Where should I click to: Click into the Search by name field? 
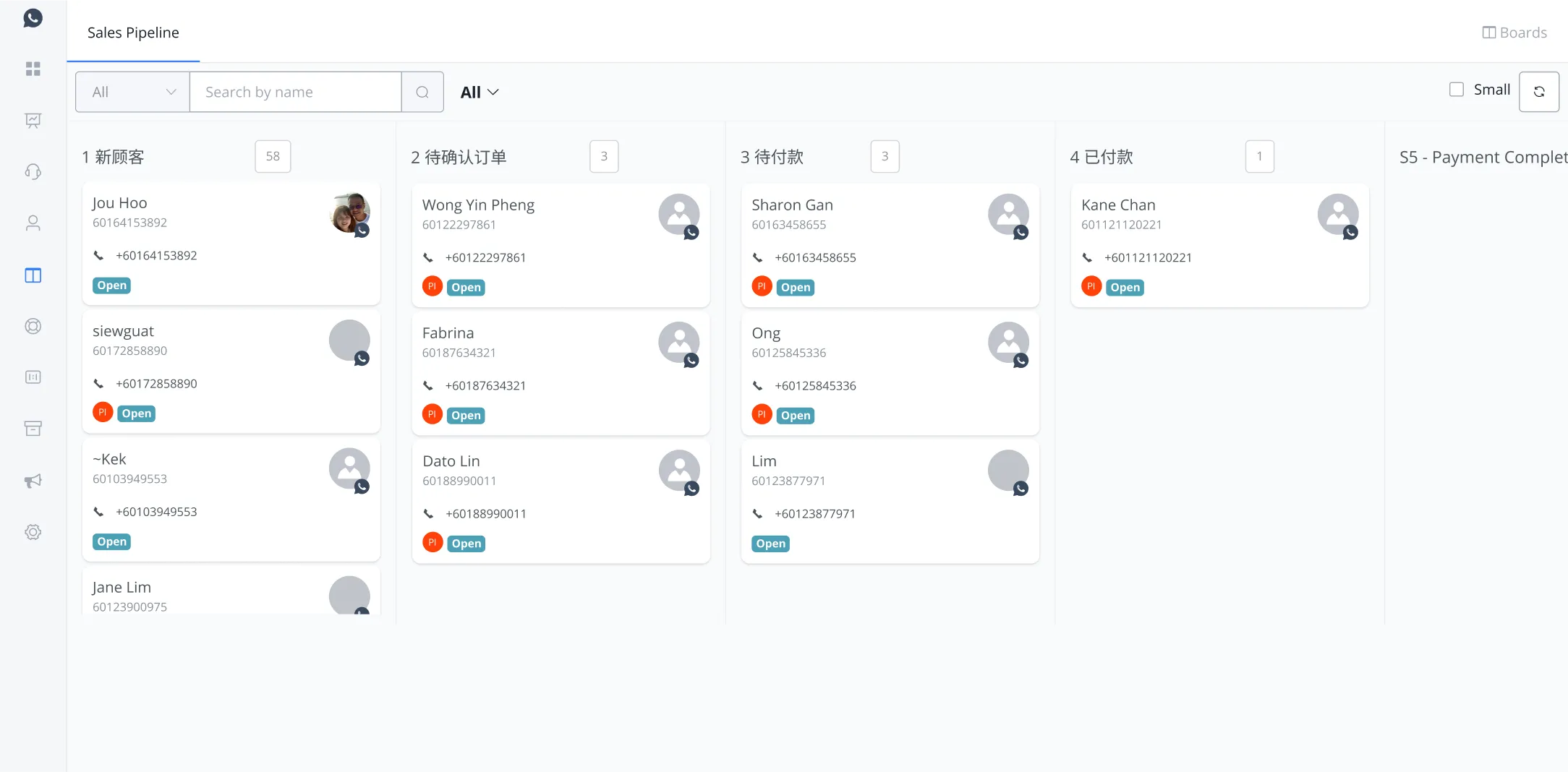295,92
